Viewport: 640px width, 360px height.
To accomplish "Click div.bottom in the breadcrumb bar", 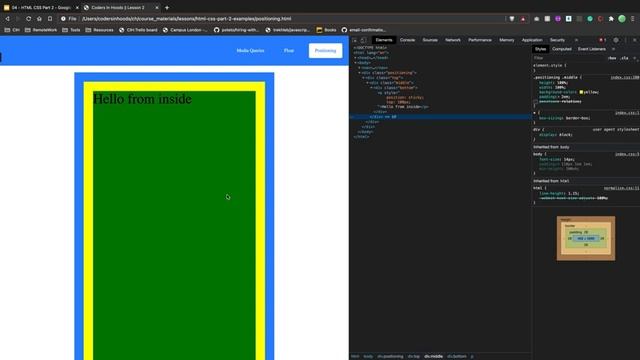I will click(x=456, y=356).
